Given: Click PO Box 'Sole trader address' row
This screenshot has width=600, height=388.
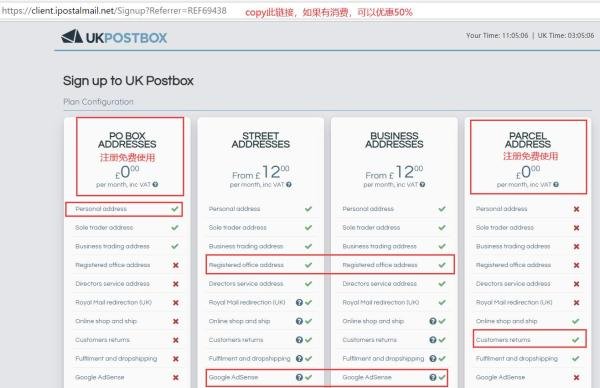Looking at the screenshot, I should tap(127, 228).
